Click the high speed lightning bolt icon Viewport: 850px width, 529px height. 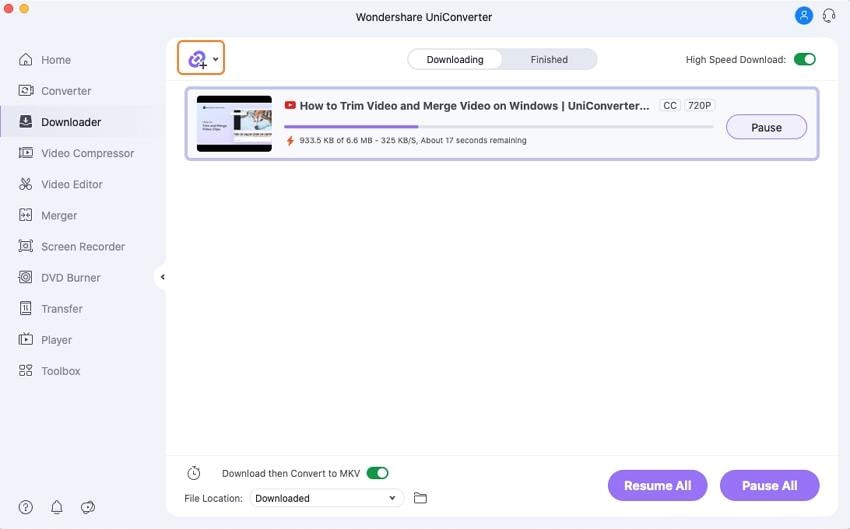[290, 140]
